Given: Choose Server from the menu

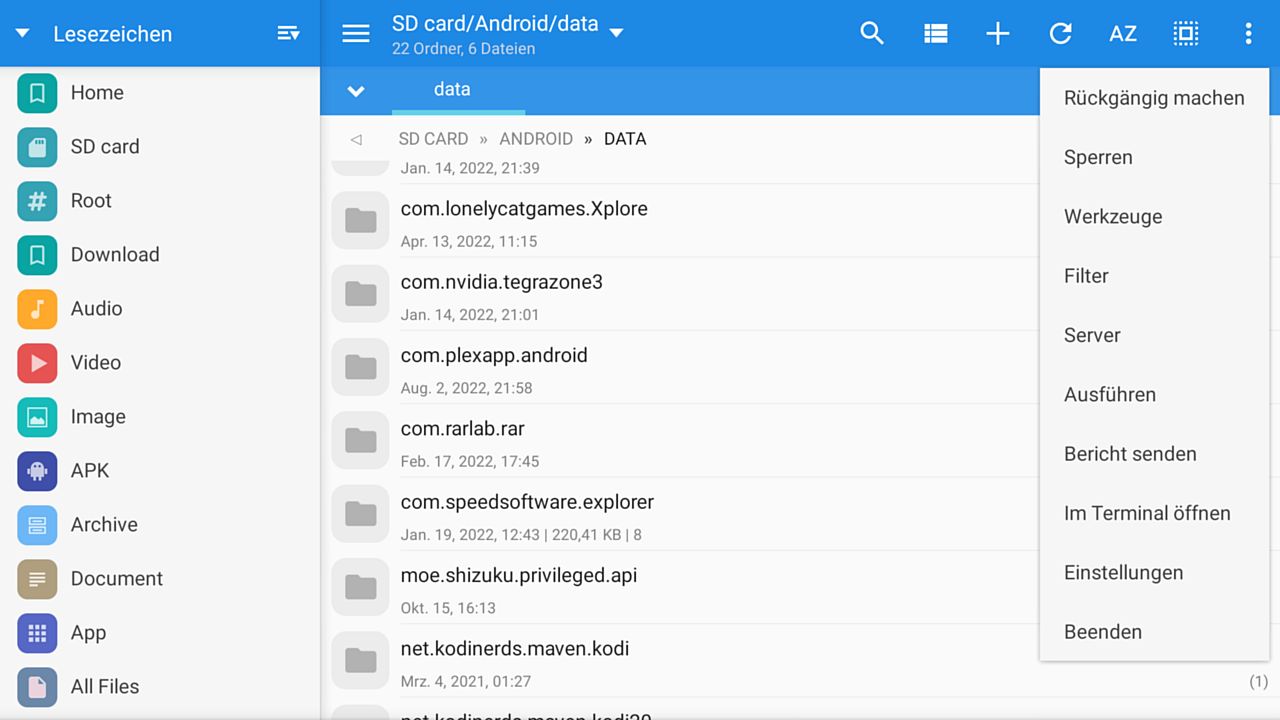Looking at the screenshot, I should [x=1154, y=335].
